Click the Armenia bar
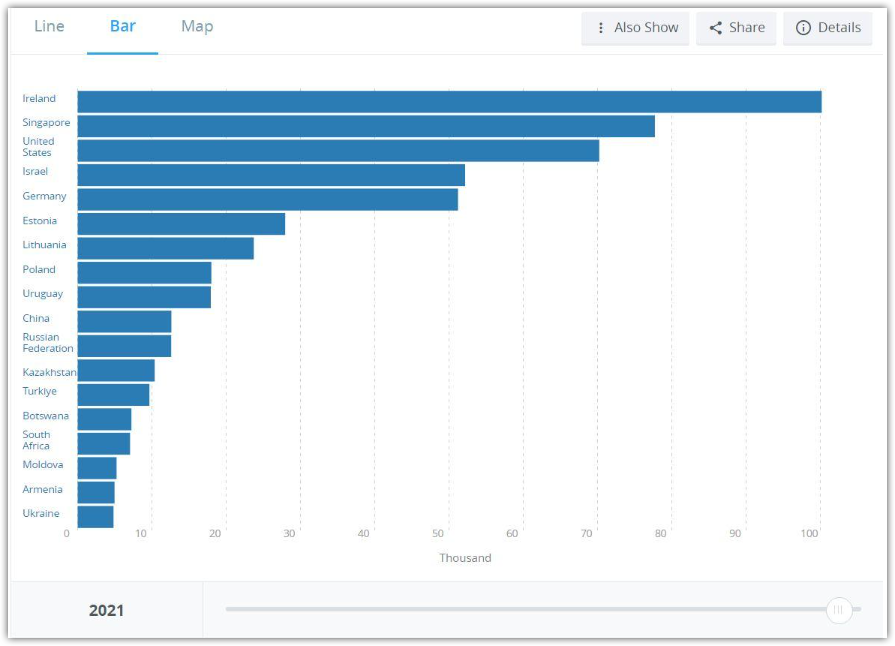 point(96,492)
